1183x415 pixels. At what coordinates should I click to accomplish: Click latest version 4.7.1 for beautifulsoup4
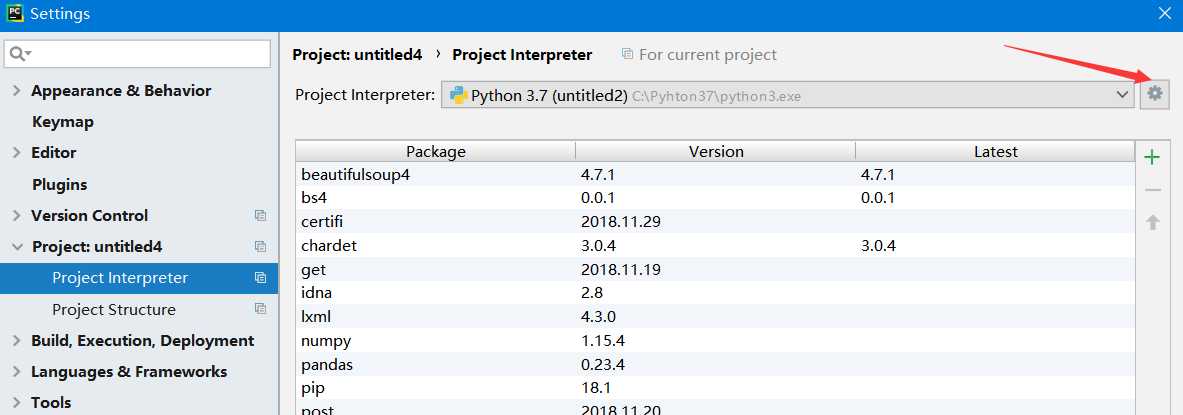pyautogui.click(x=877, y=174)
